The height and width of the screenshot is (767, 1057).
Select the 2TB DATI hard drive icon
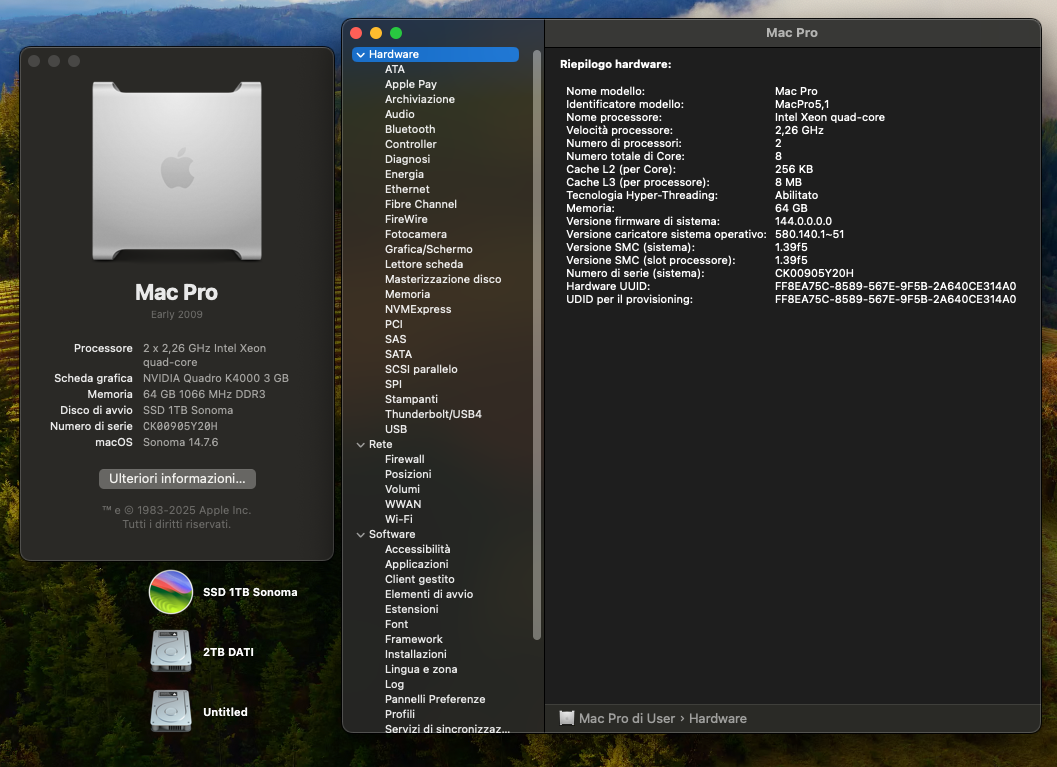pos(171,651)
